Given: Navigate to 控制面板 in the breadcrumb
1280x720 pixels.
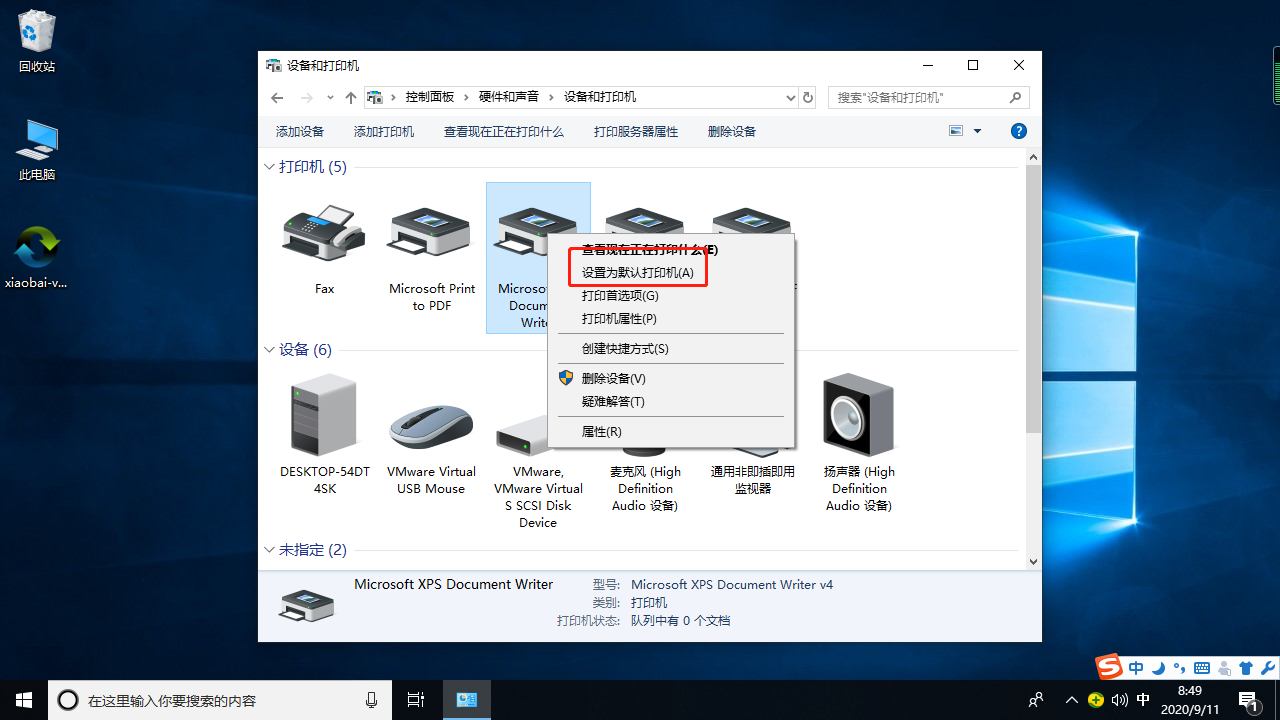Looking at the screenshot, I should coord(430,97).
